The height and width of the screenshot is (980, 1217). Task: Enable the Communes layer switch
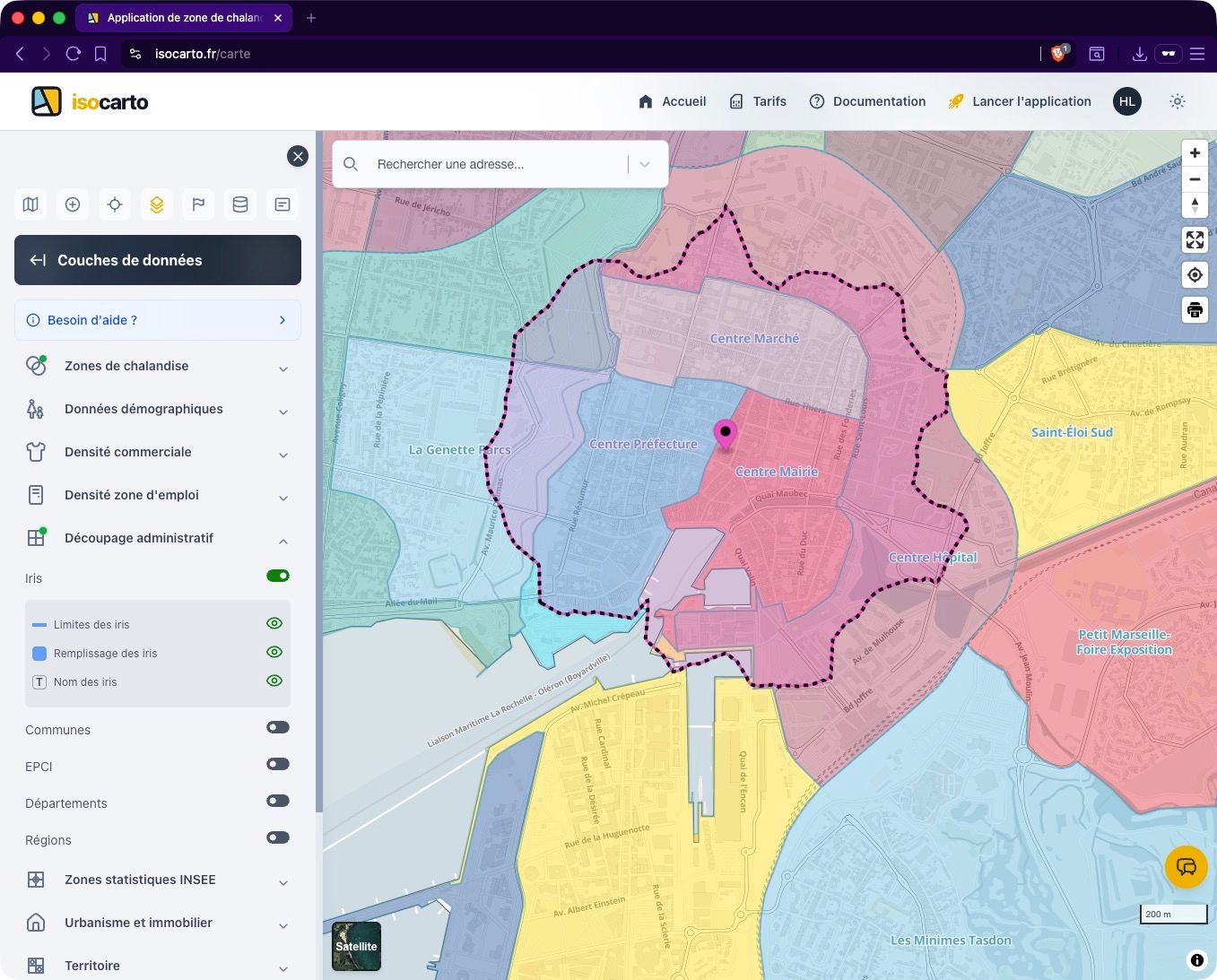tap(278, 727)
